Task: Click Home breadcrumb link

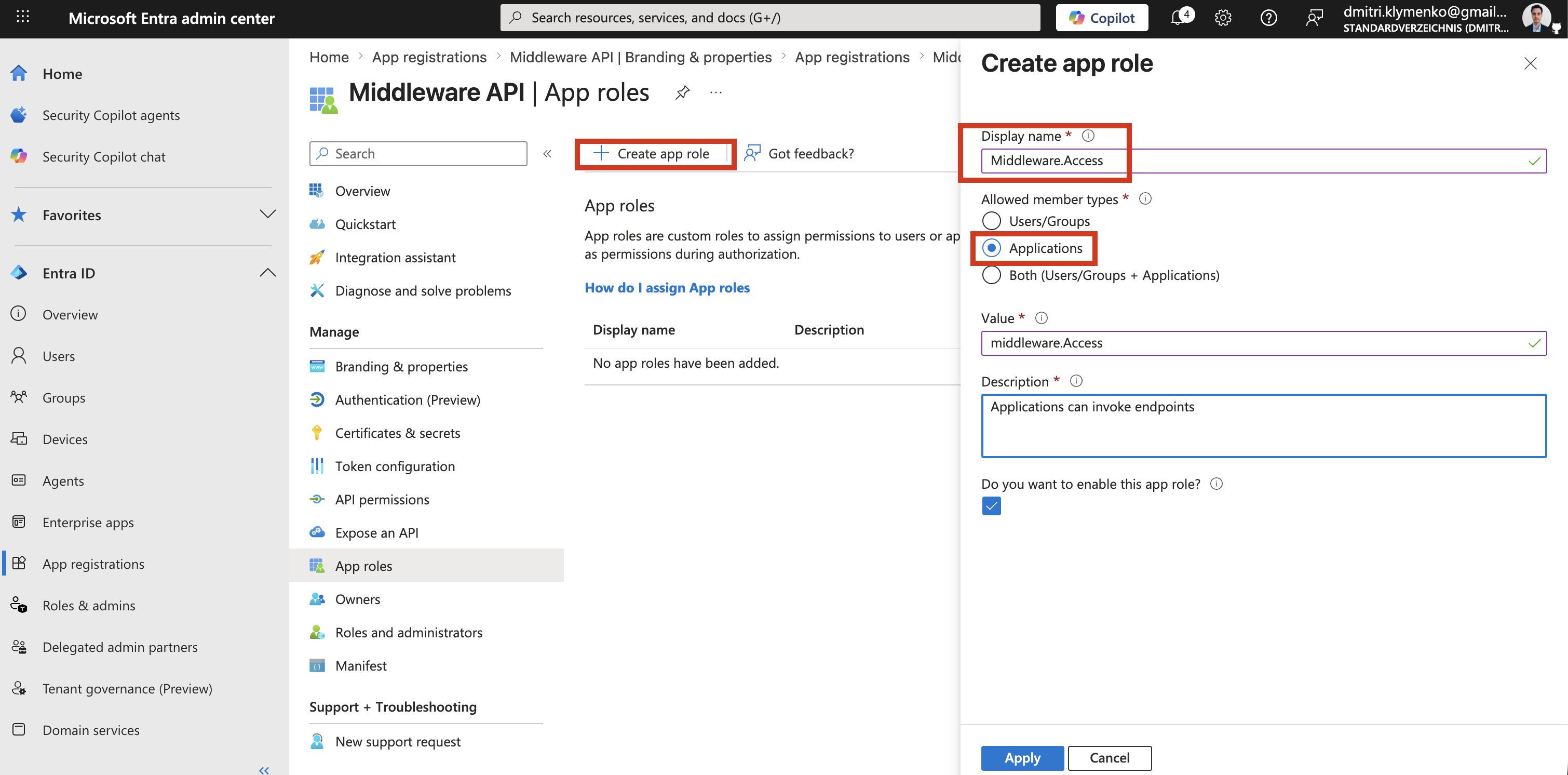Action: pyautogui.click(x=329, y=57)
